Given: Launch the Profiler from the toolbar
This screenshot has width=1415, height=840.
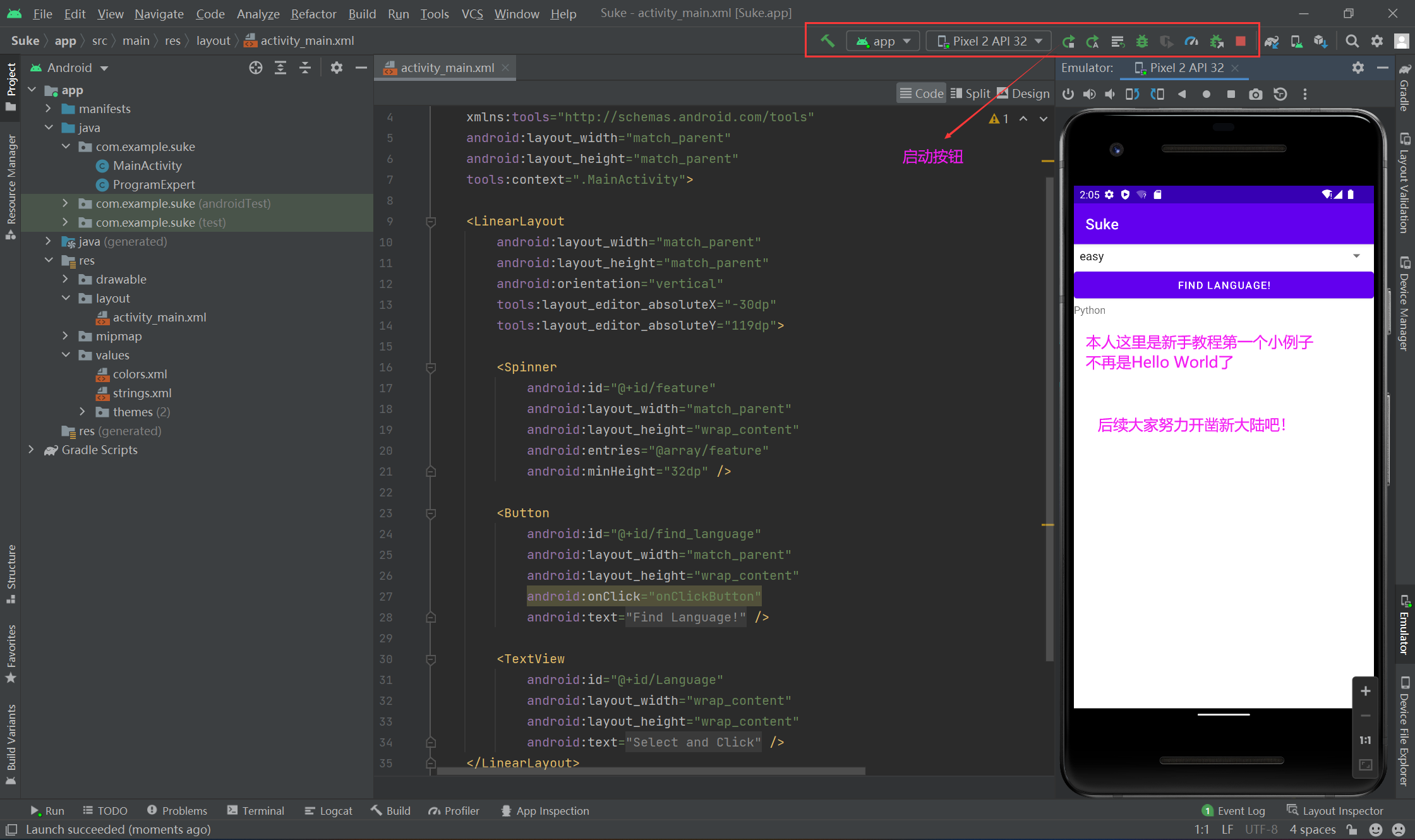Looking at the screenshot, I should click(1191, 40).
